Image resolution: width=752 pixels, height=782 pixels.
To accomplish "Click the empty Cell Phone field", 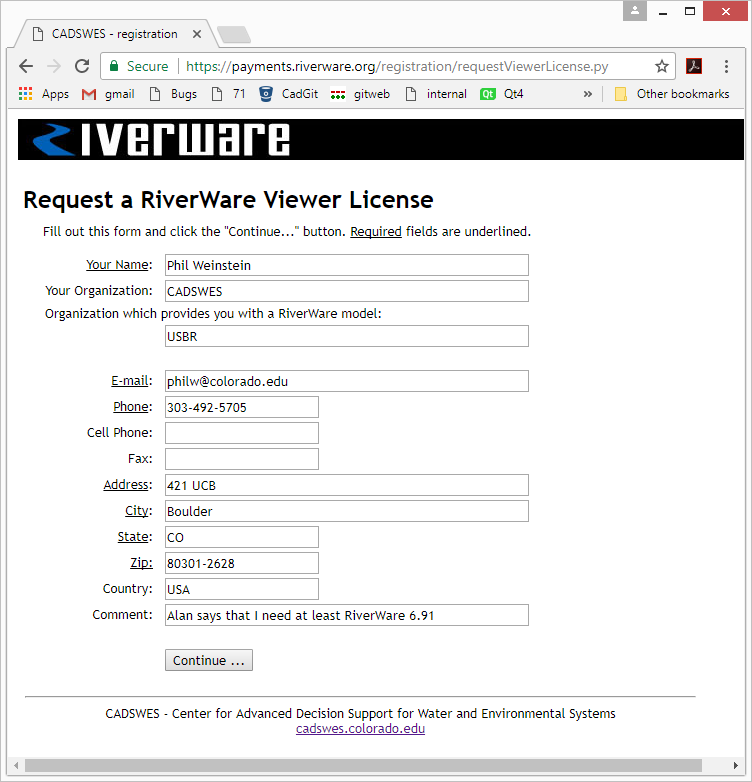I will point(242,433).
